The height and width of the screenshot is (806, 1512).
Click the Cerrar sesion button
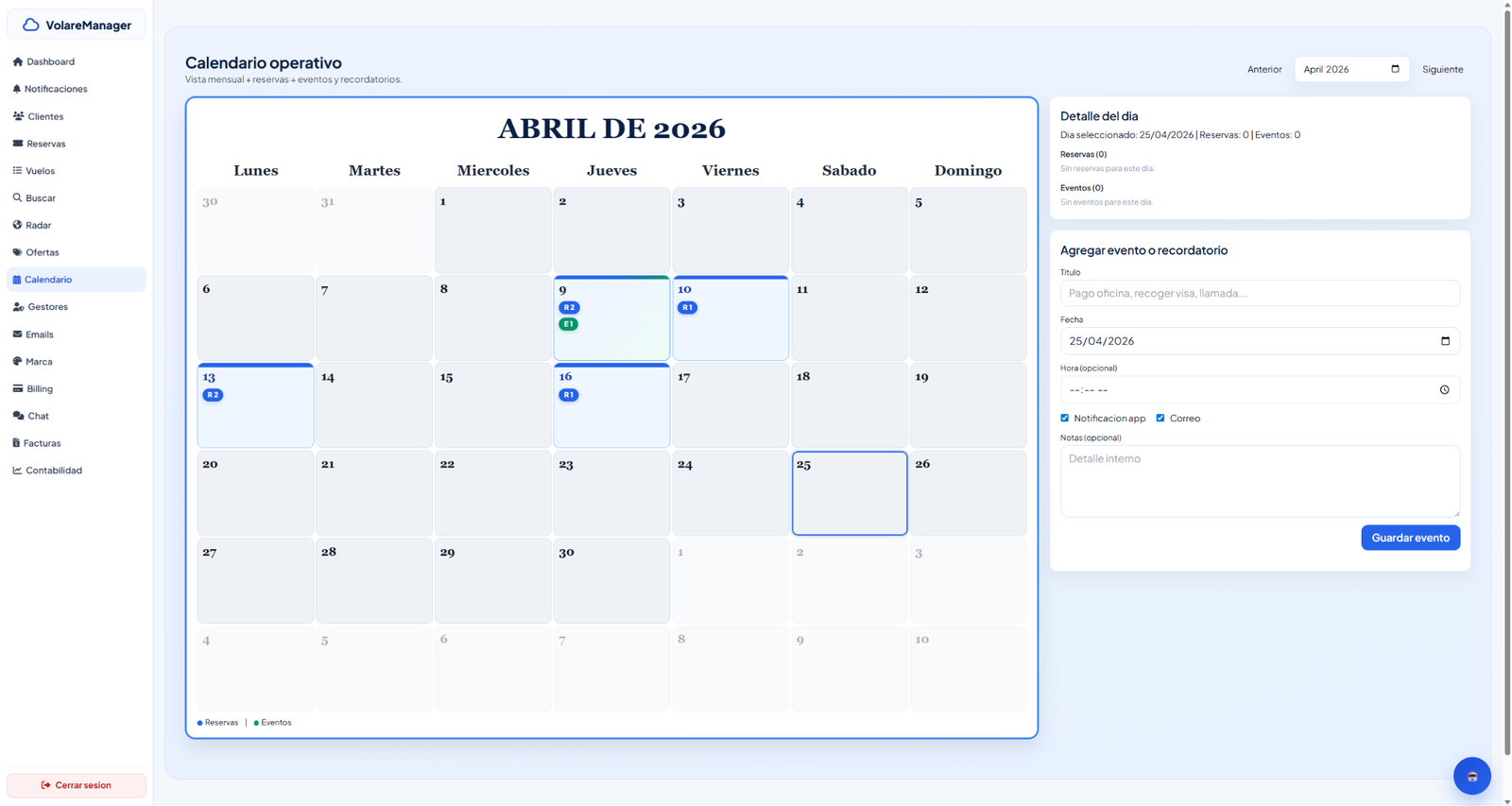[x=77, y=785]
